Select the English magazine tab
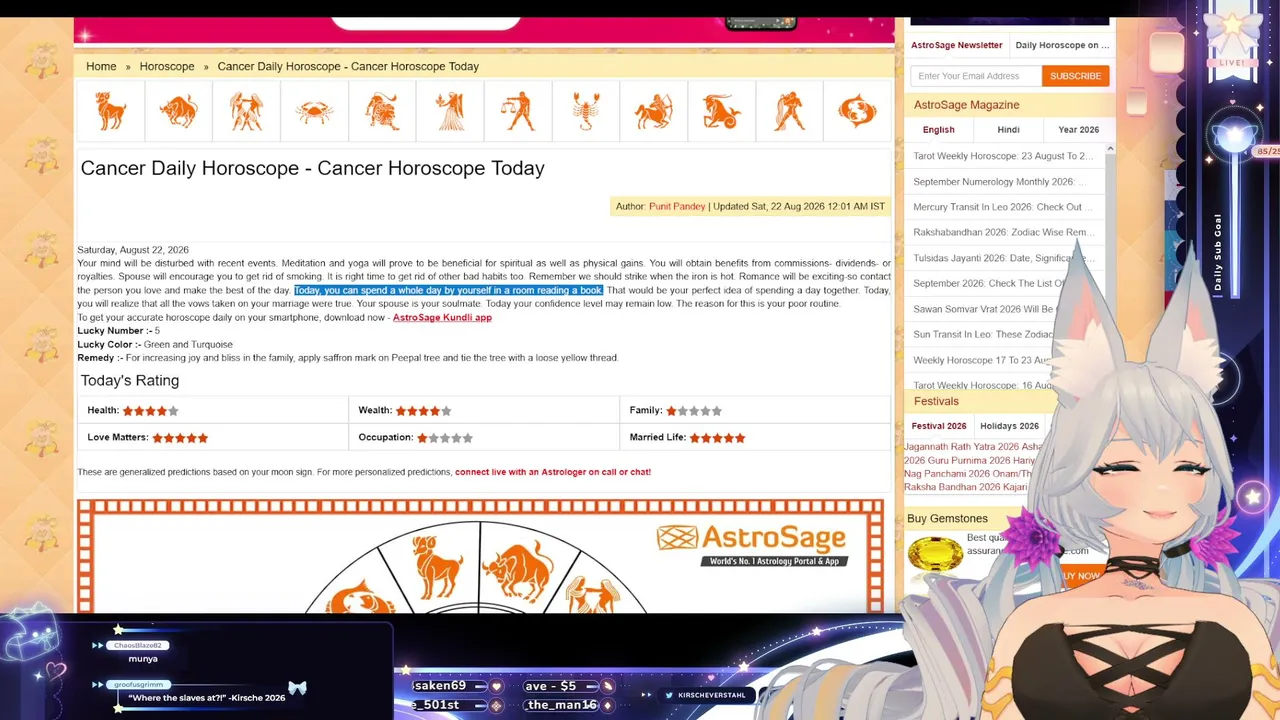 938,130
